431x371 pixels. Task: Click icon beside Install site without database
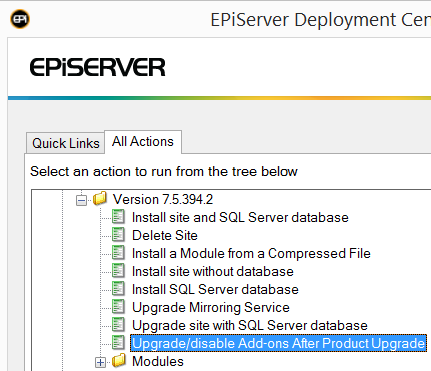[118, 271]
